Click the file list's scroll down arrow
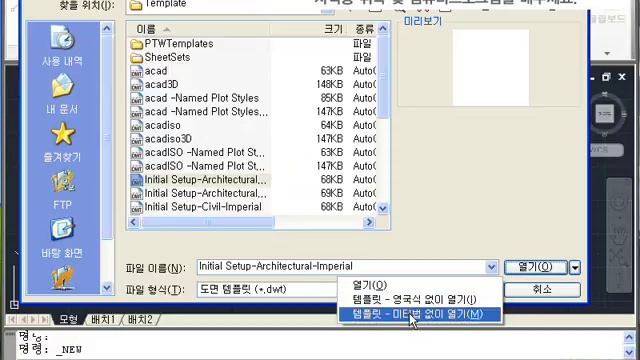 tap(383, 209)
